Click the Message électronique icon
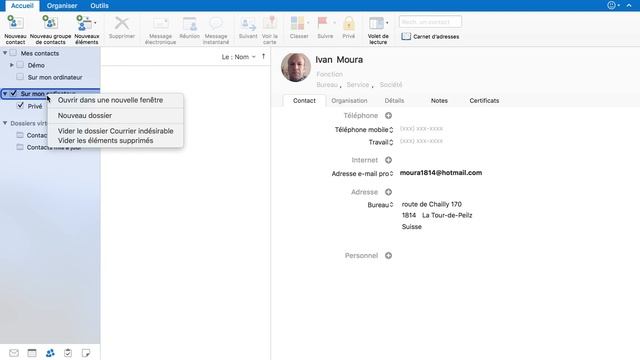640x360 pixels. pos(160,23)
